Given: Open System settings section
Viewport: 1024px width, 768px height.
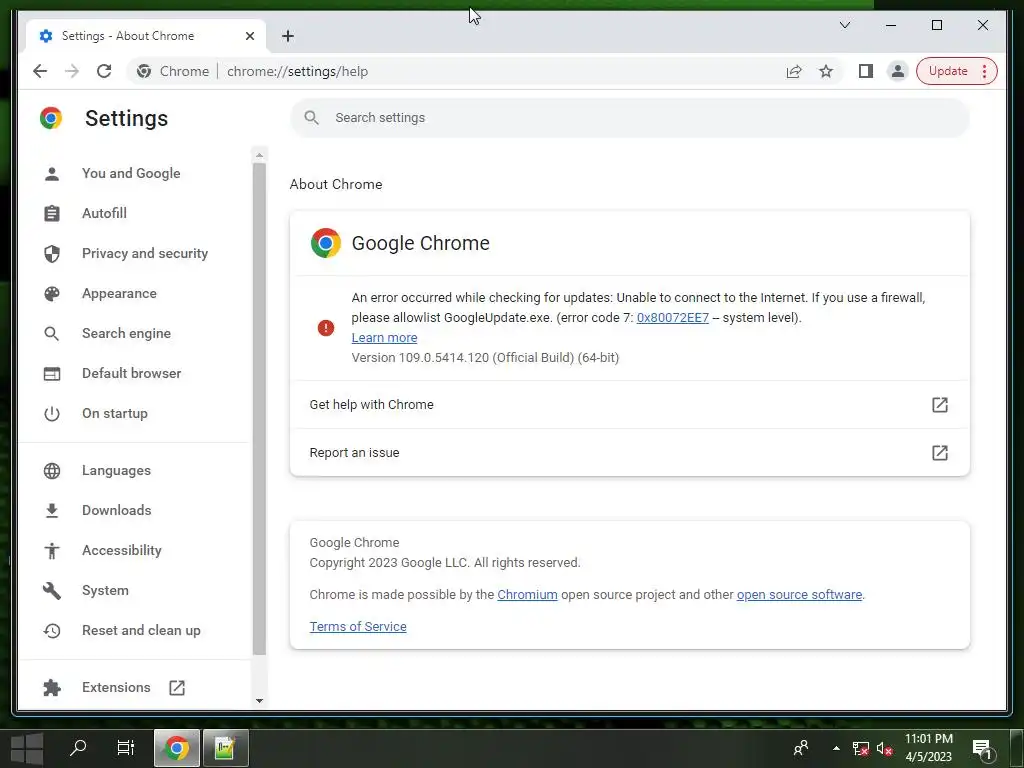Looking at the screenshot, I should [105, 590].
